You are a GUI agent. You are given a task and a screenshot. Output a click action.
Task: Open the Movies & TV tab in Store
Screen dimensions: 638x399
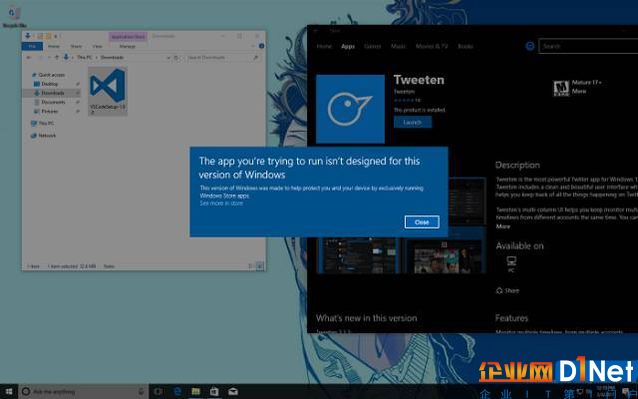click(x=432, y=46)
